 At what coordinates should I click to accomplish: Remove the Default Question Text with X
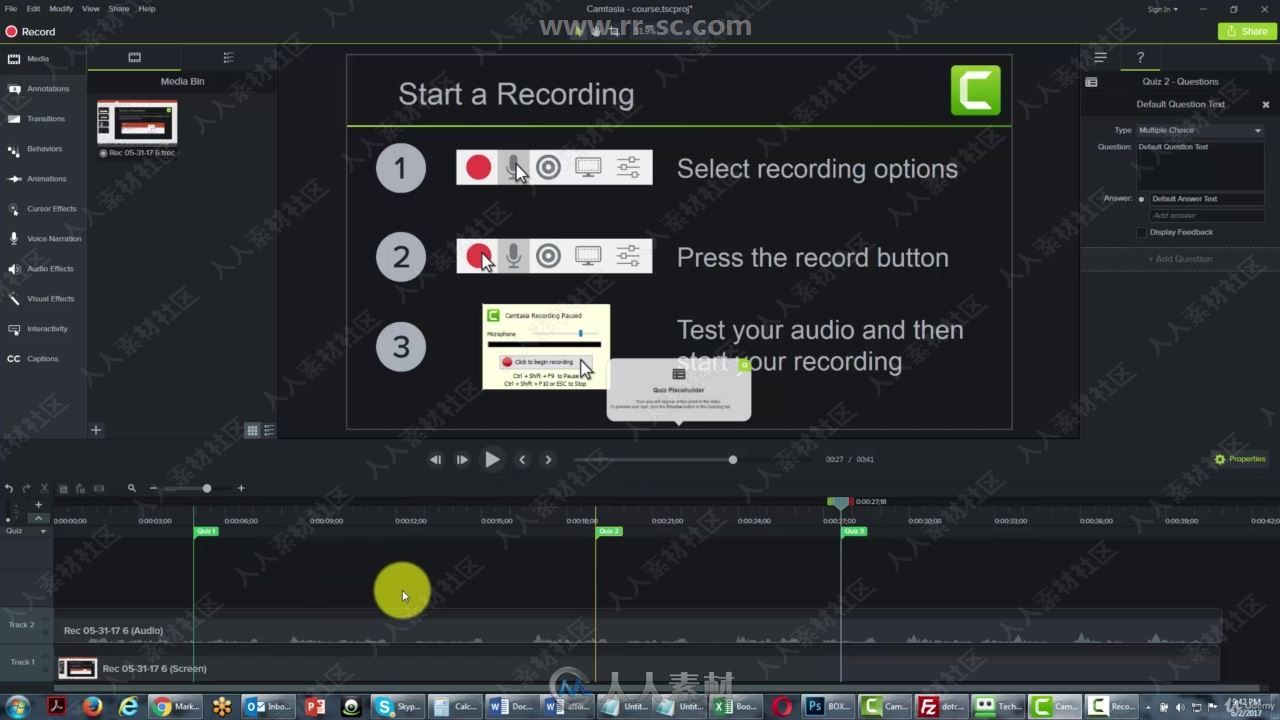(1265, 105)
